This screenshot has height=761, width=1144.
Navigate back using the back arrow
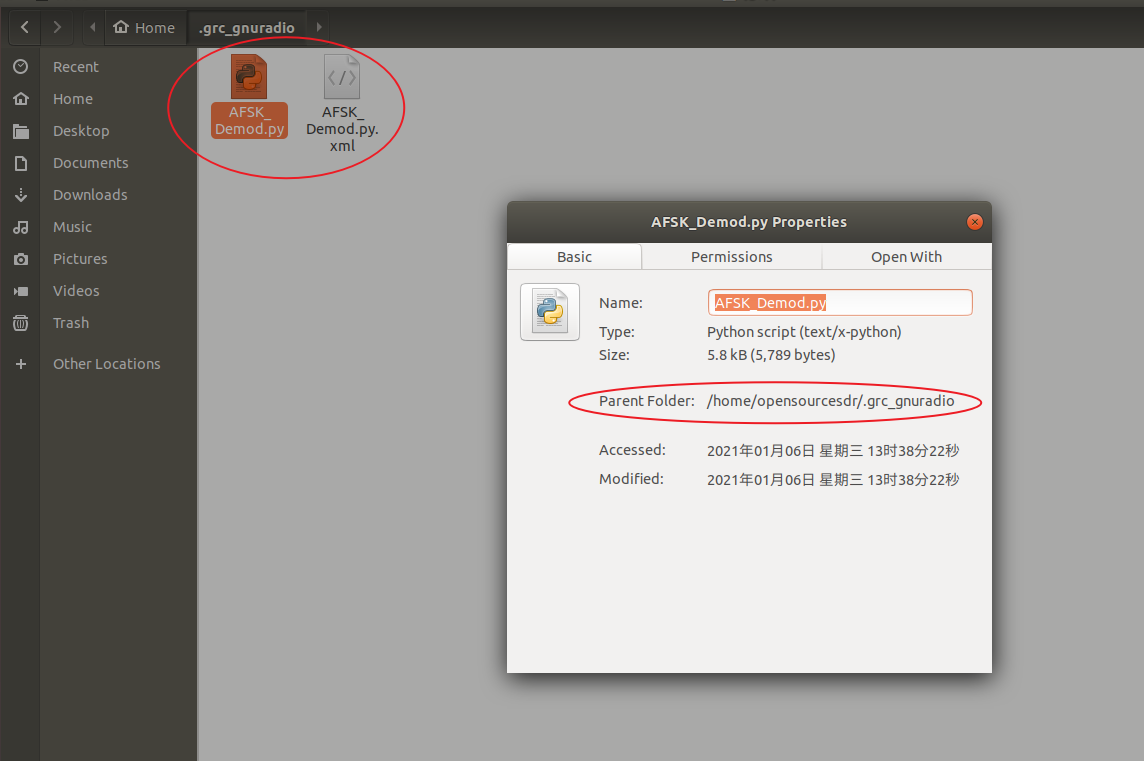click(23, 27)
